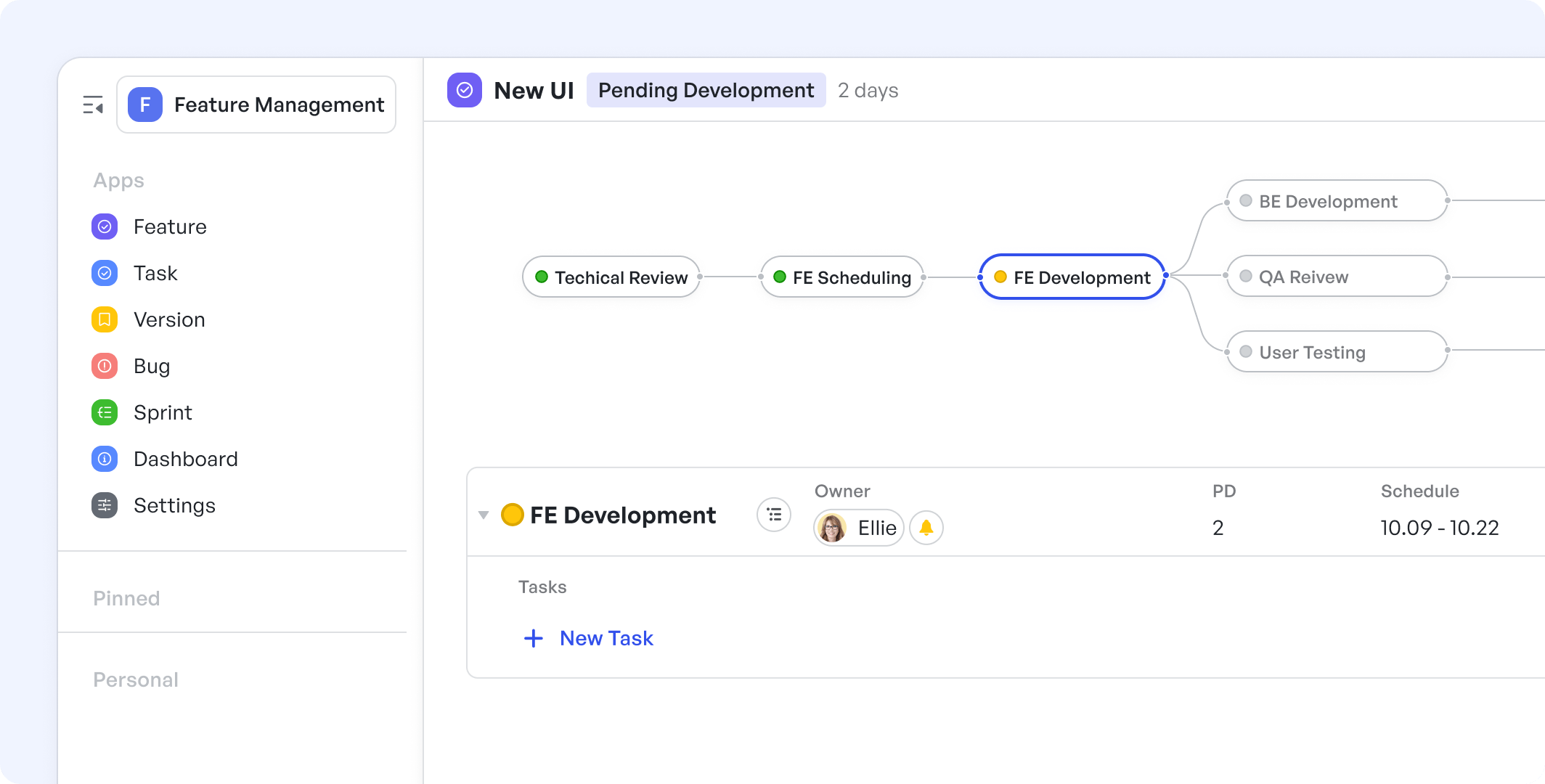The image size is (1545, 784).
Task: Click the blue Task app icon
Action: (x=105, y=274)
